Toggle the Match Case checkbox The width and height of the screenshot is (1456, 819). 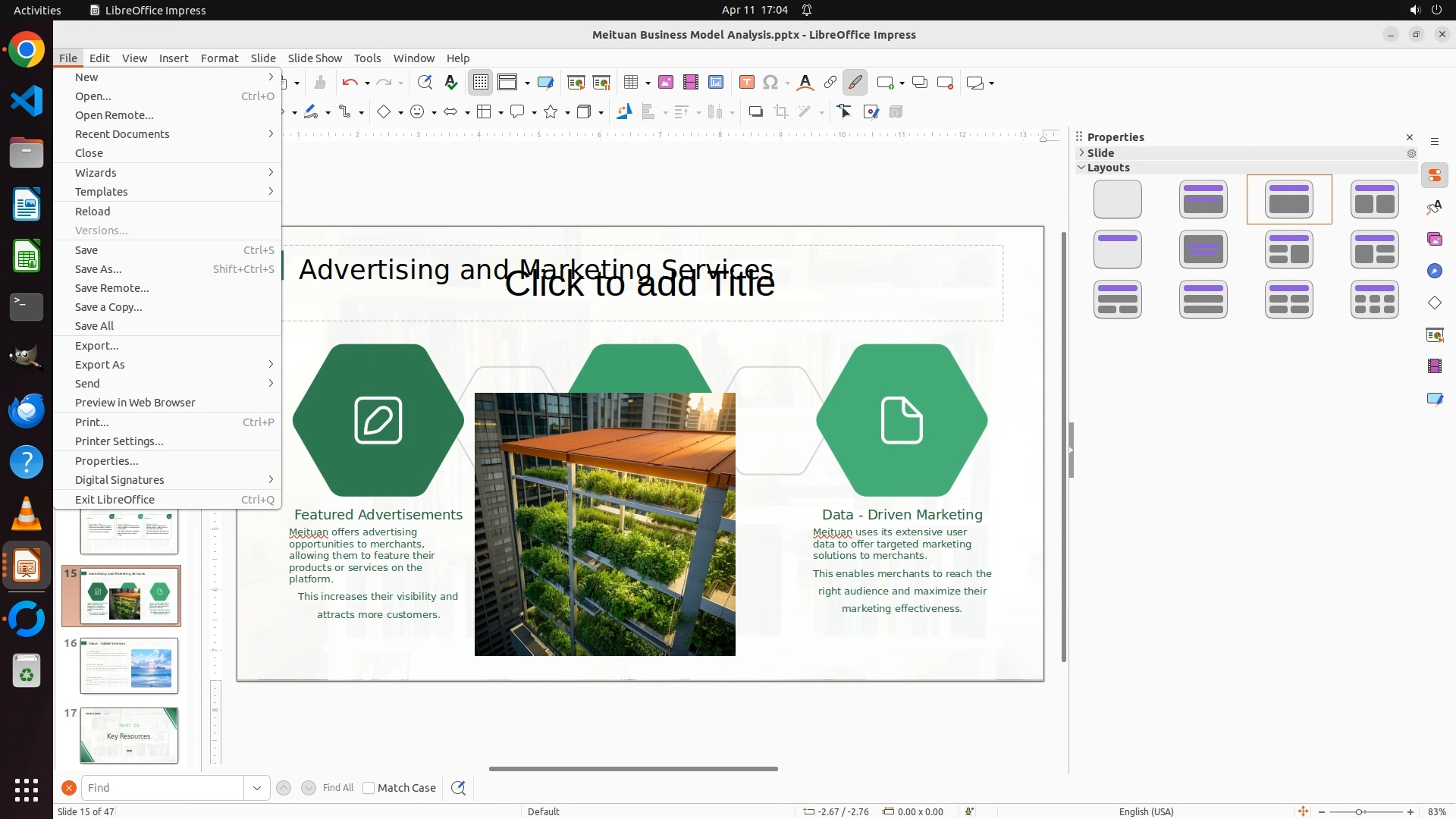pyautogui.click(x=369, y=788)
